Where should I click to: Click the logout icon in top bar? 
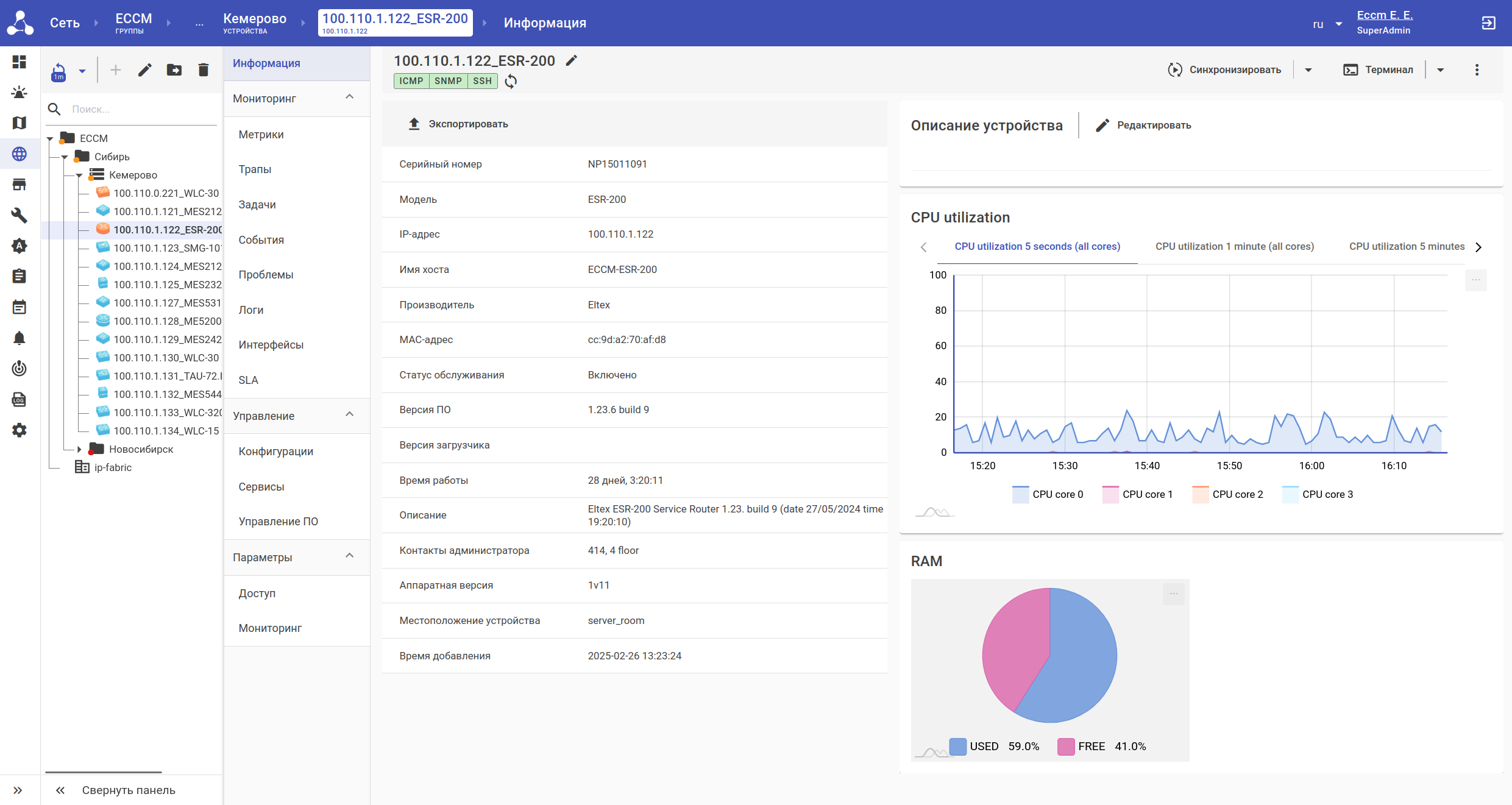tap(1488, 23)
